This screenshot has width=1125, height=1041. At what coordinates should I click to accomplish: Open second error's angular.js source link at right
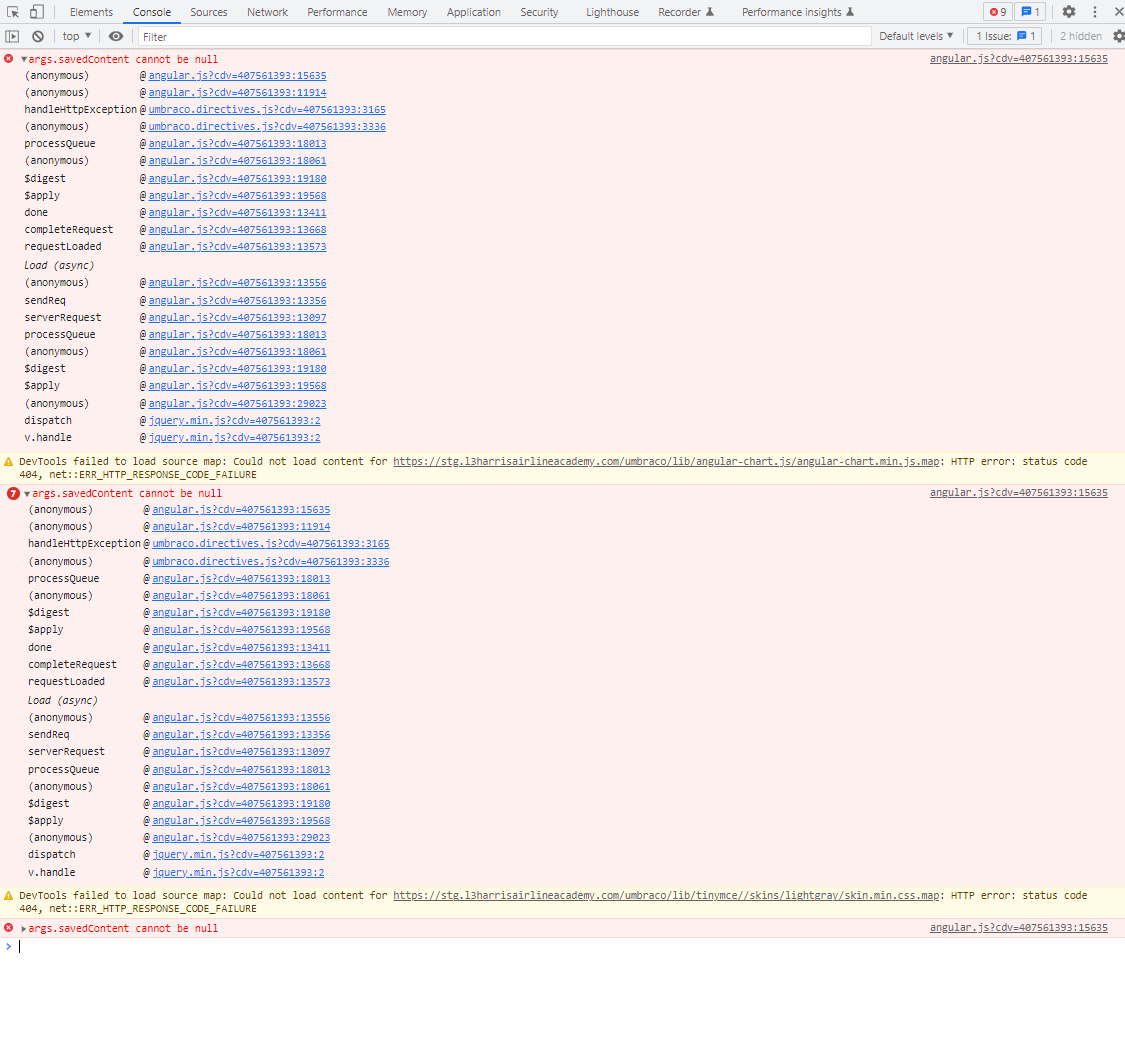coord(1018,493)
